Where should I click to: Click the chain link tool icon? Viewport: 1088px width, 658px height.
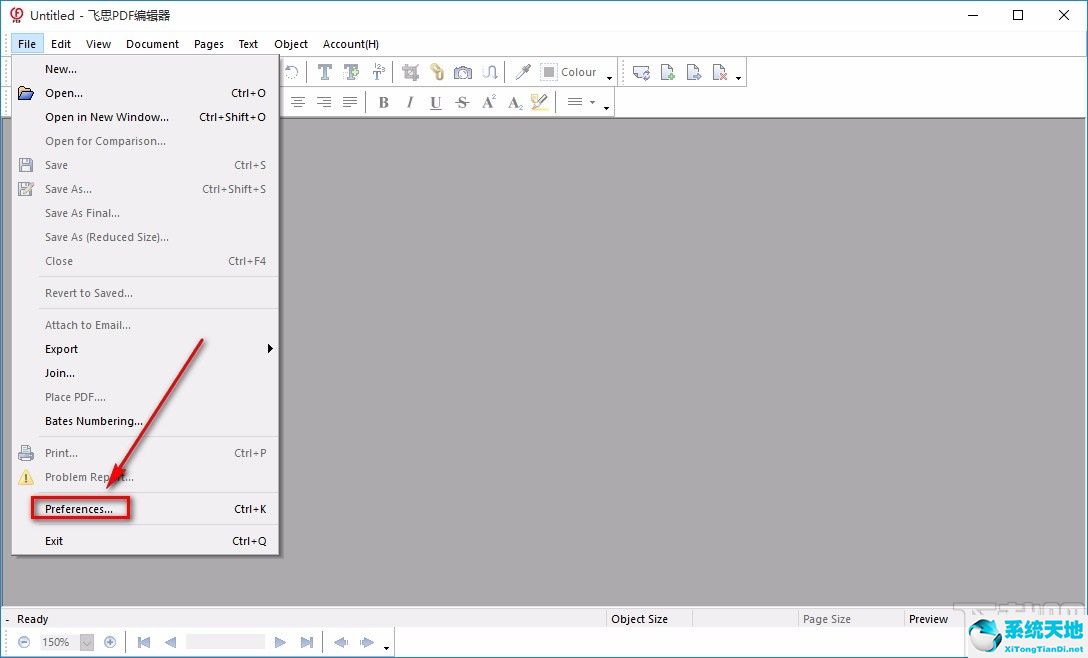point(436,72)
